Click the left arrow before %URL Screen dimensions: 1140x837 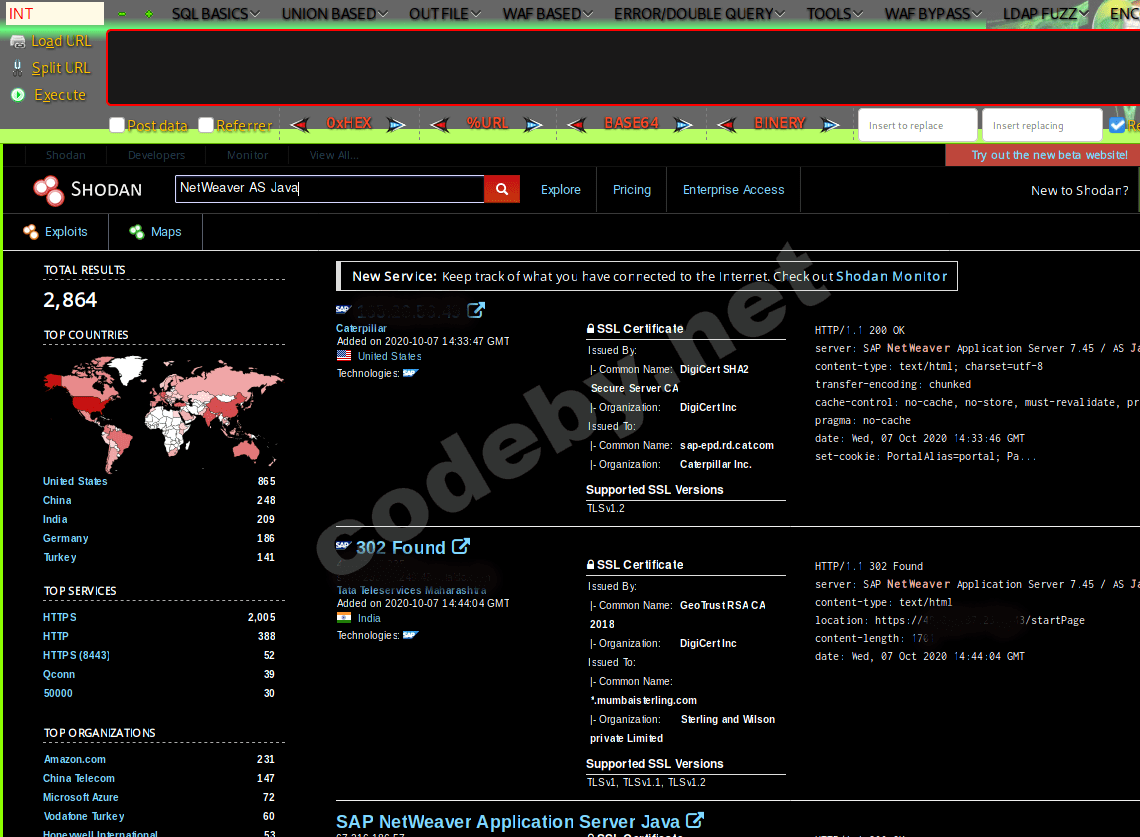pos(439,125)
